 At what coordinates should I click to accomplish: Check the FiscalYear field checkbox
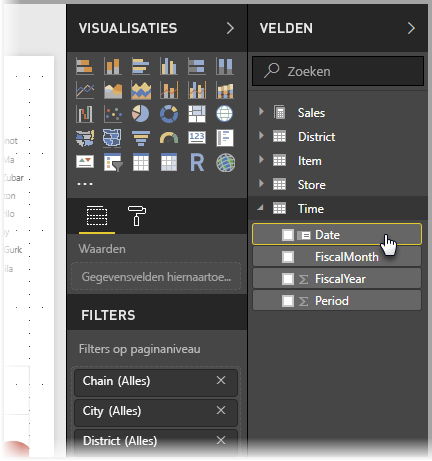[x=288, y=279]
